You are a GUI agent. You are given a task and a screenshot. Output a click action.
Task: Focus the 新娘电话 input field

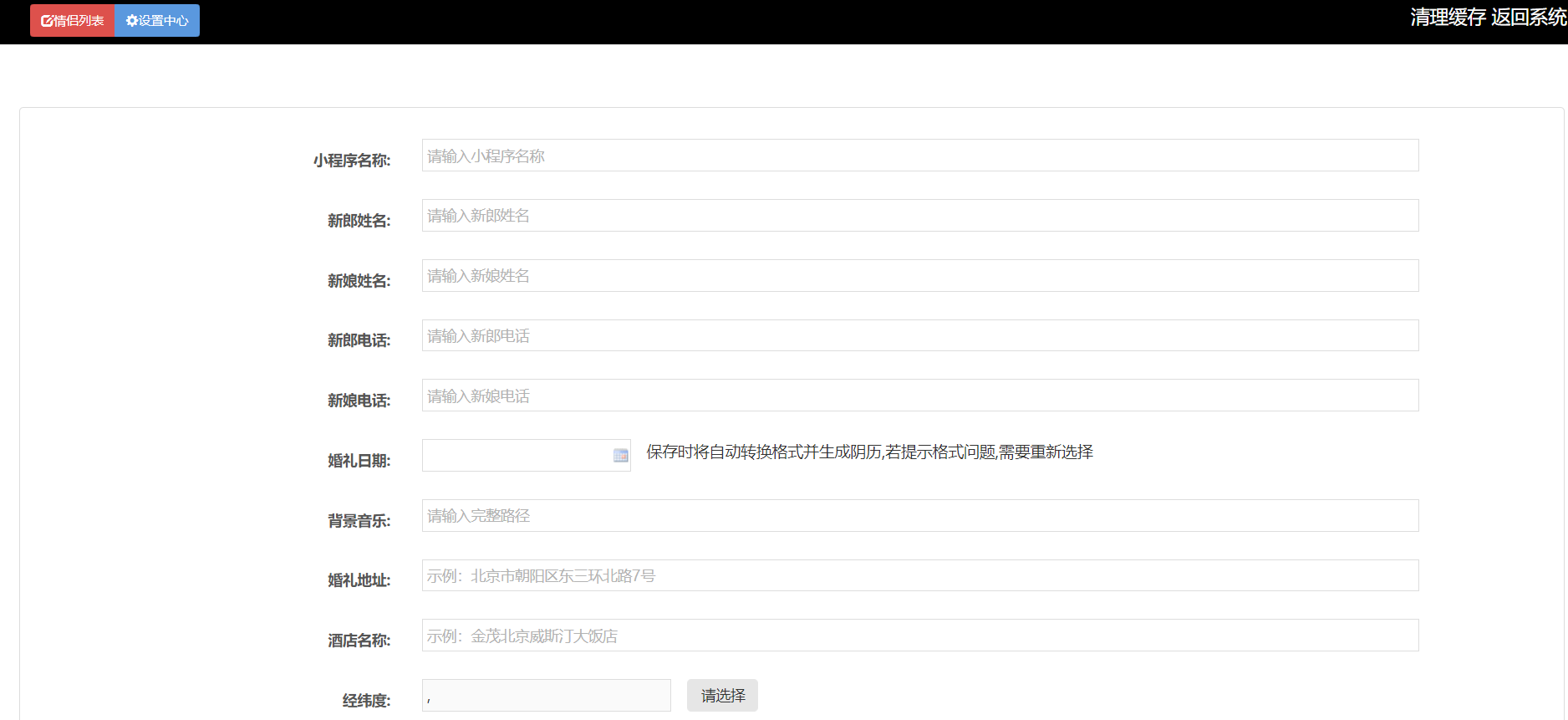pos(920,396)
